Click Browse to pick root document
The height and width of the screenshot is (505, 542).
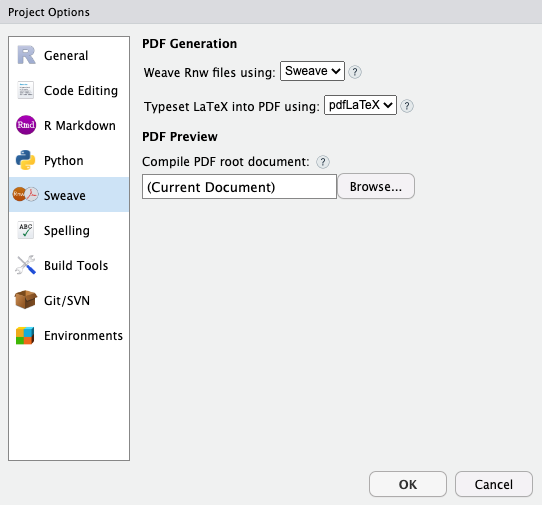click(376, 186)
